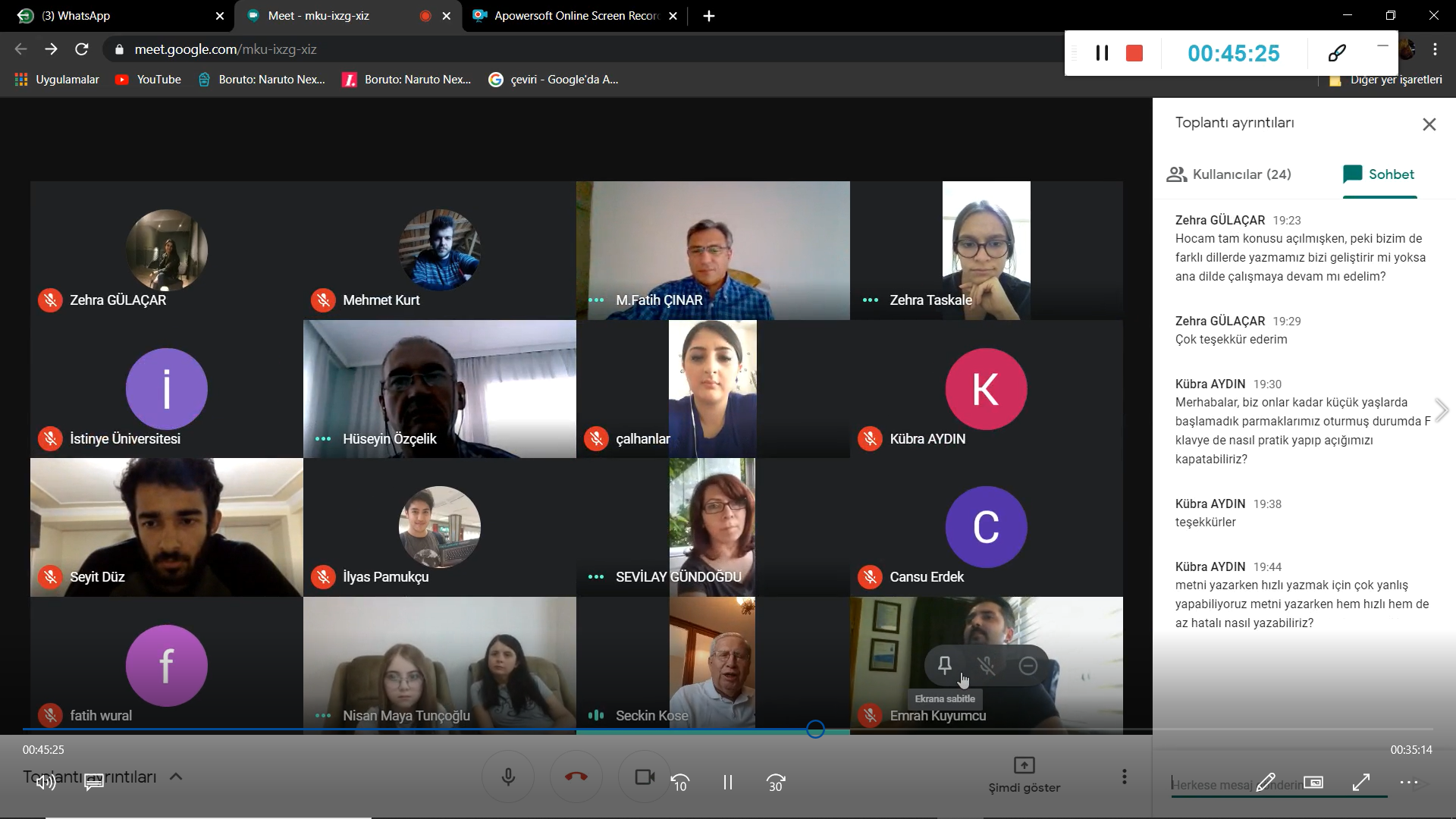Switch to Kullanıcılar (24) tab
The height and width of the screenshot is (819, 1456).
coord(1228,174)
